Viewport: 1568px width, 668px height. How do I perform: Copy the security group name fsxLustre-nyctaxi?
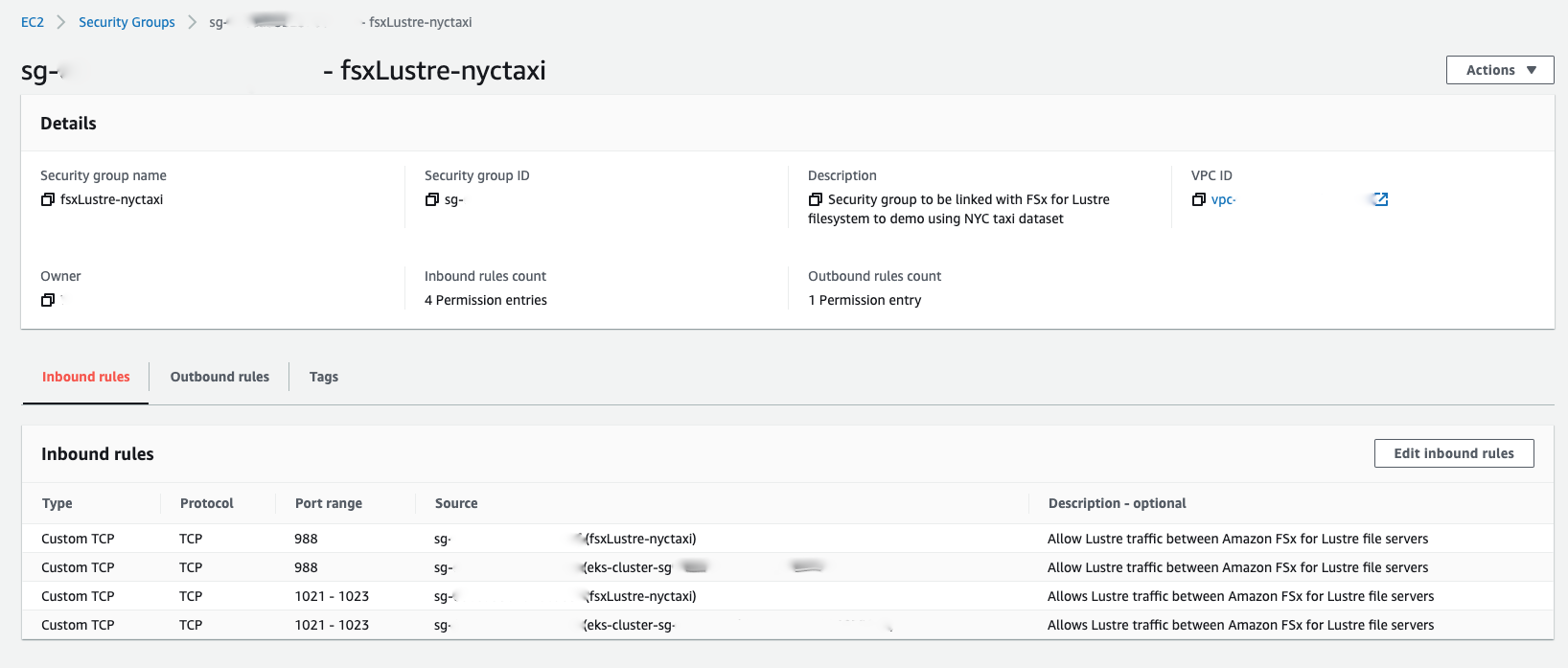click(48, 199)
